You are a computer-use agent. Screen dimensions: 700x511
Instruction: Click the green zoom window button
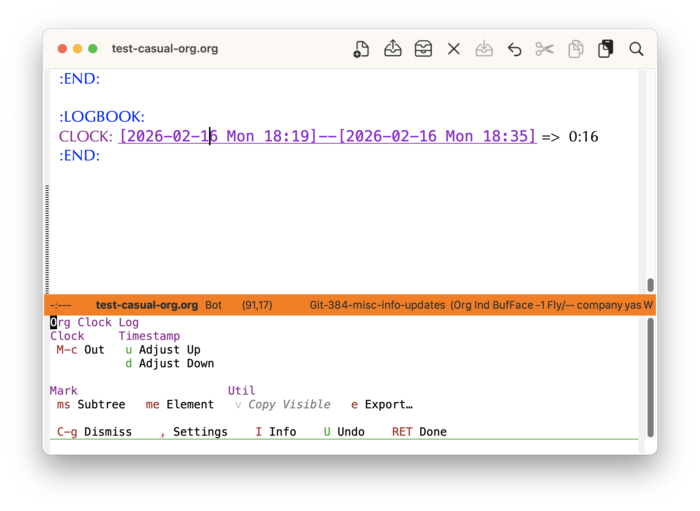[x=93, y=49]
